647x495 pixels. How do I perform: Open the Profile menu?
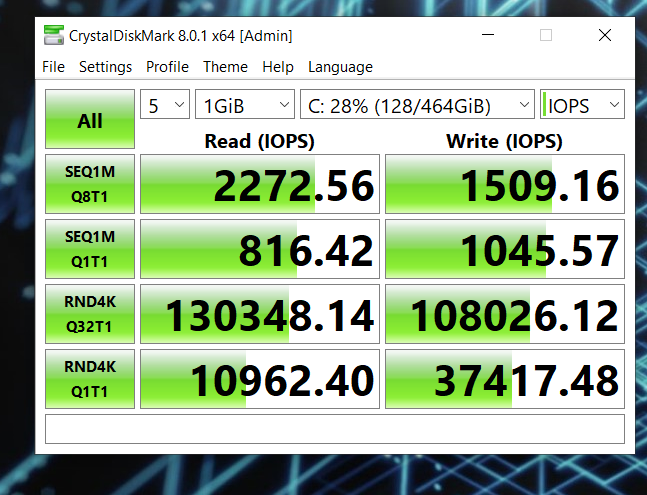(x=167, y=67)
